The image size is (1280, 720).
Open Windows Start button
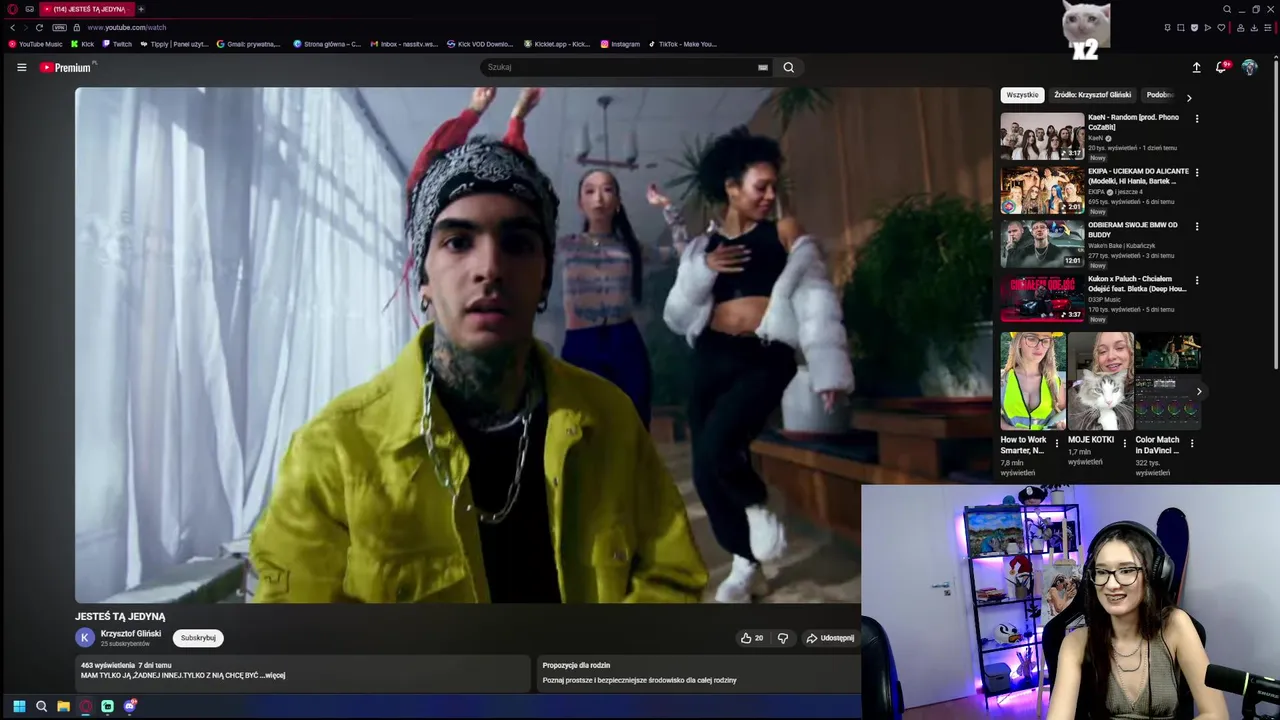(19, 706)
